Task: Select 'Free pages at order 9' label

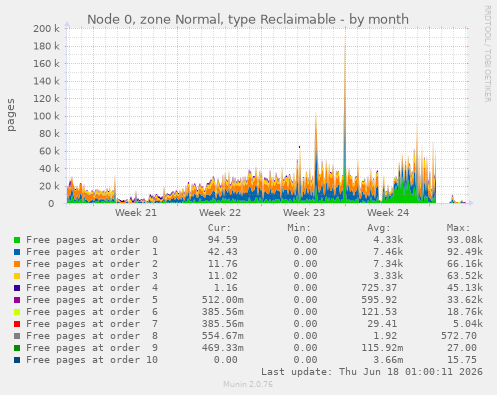Action: 92,348
